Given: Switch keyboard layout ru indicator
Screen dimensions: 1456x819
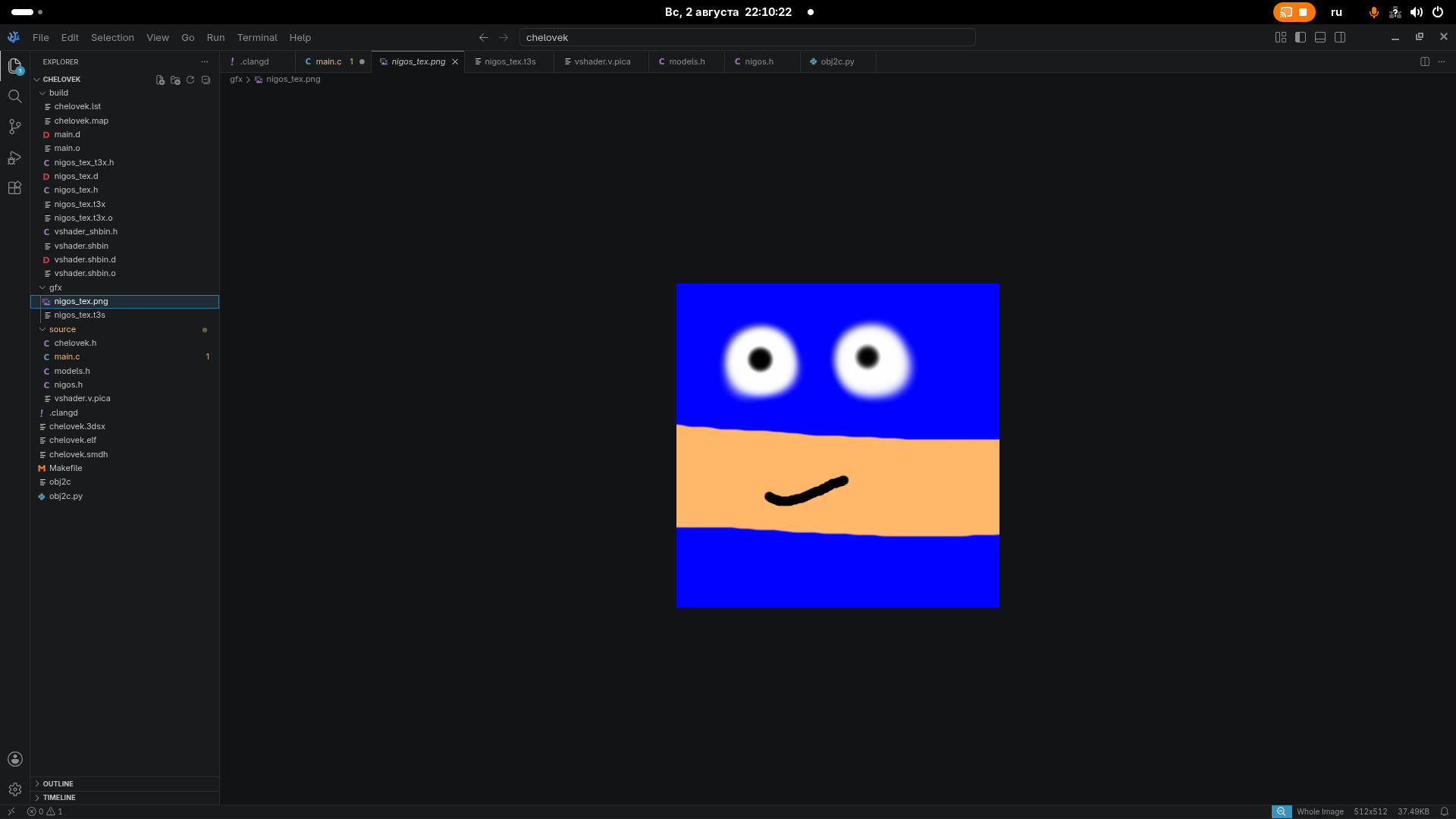Looking at the screenshot, I should (x=1336, y=12).
